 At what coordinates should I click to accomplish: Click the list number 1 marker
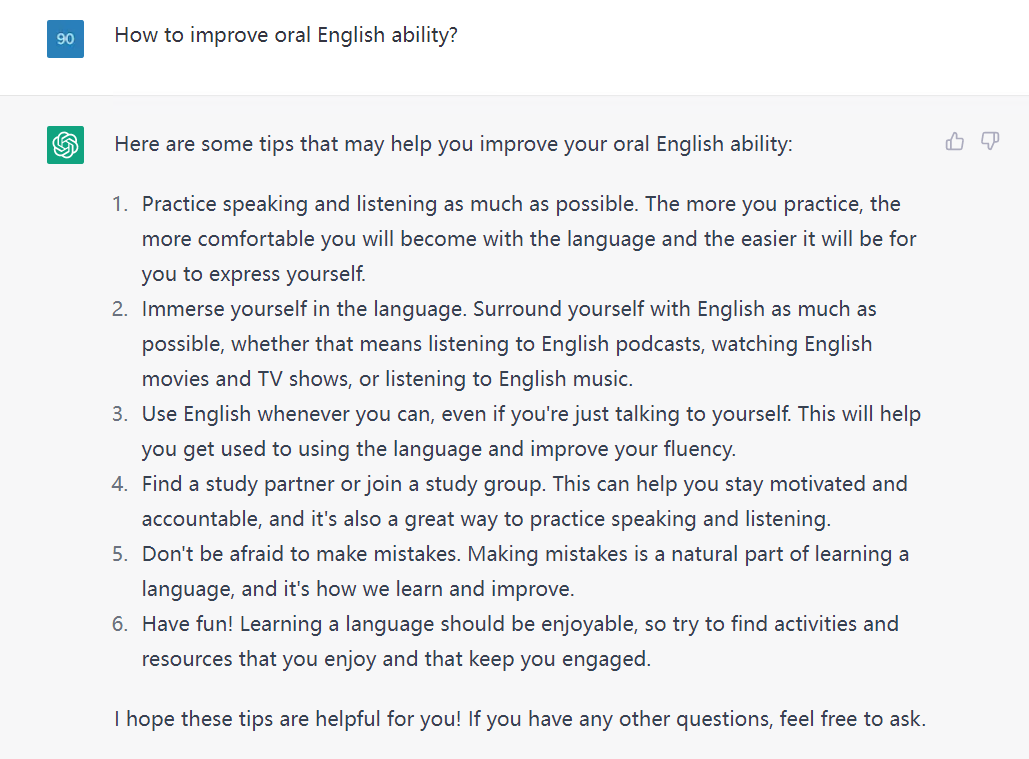119,204
